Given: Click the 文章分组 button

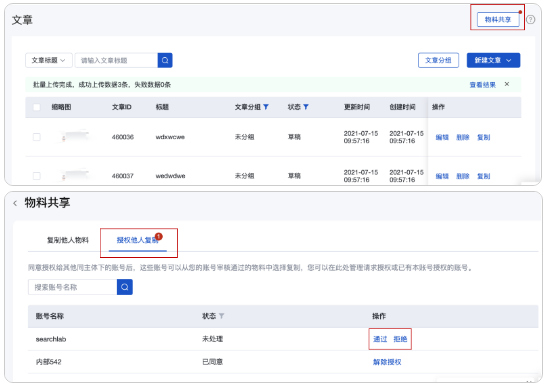Looking at the screenshot, I should click(438, 60).
